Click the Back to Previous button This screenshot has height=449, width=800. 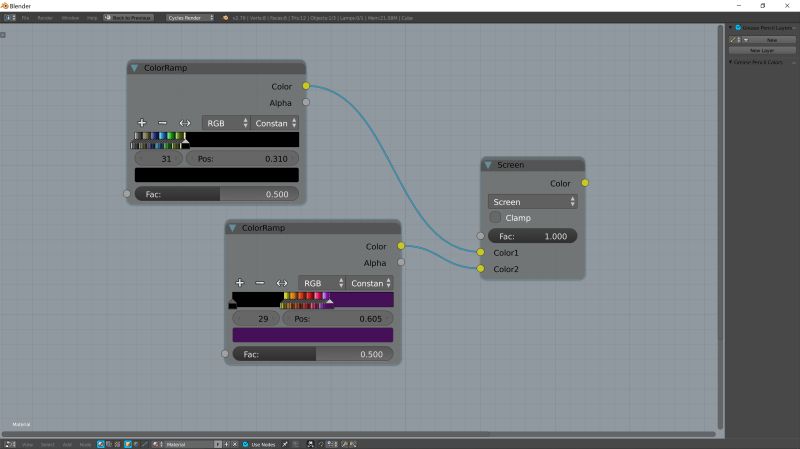pos(128,18)
